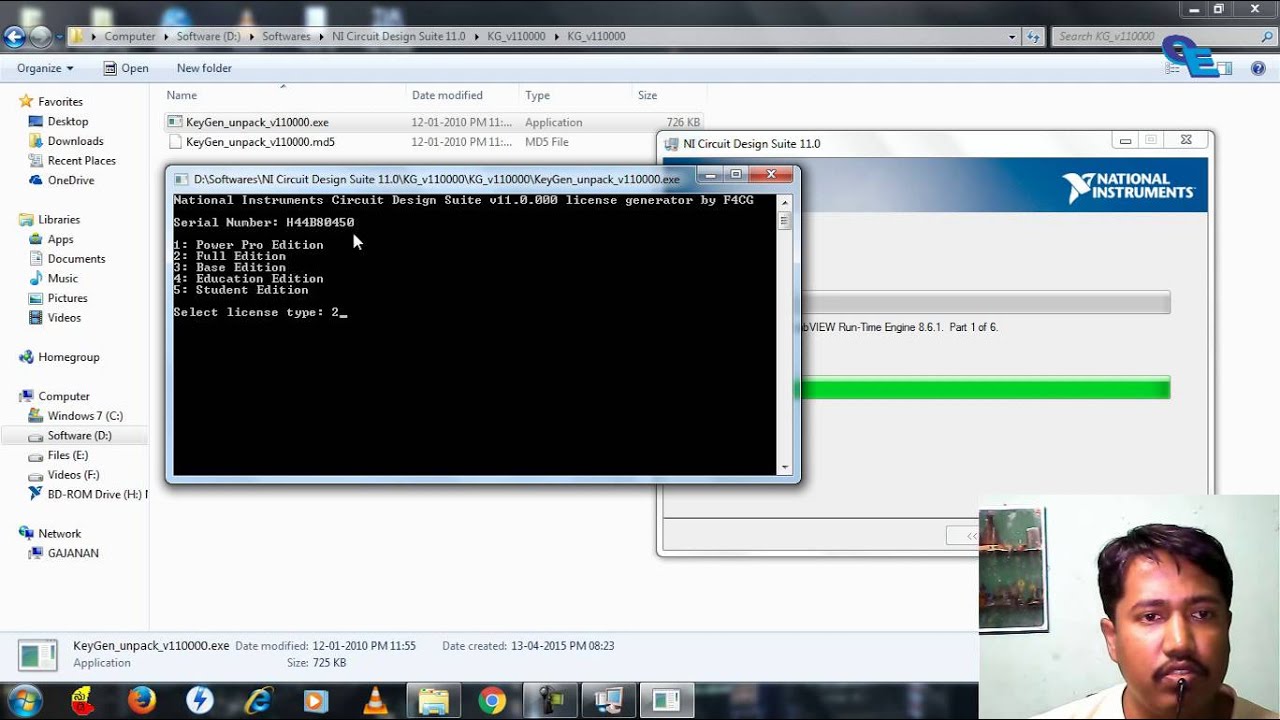Image resolution: width=1280 pixels, height=720 pixels.
Task: Open the Documents library
Action: [76, 259]
